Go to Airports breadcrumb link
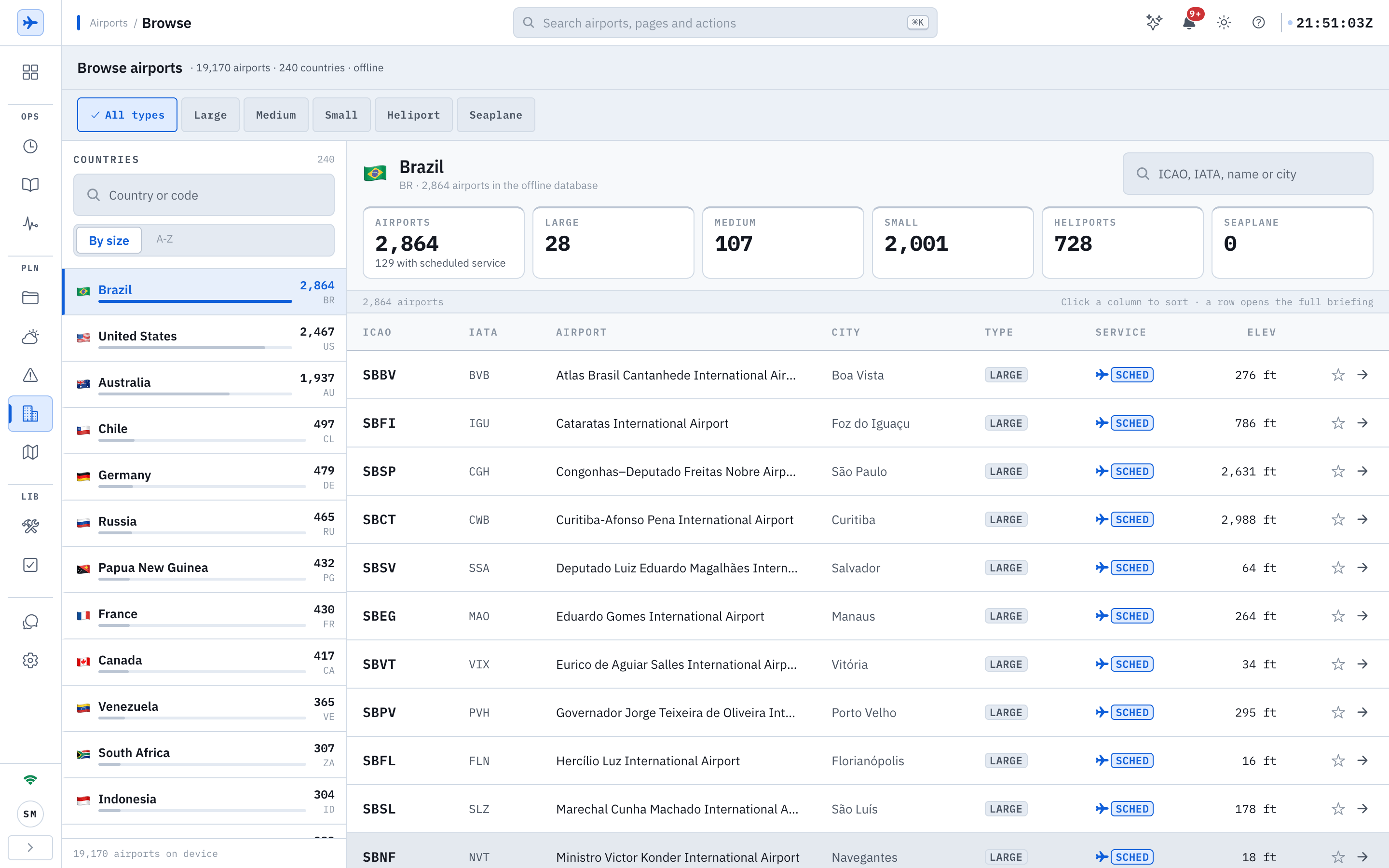This screenshot has height=868, width=1389. tap(109, 23)
